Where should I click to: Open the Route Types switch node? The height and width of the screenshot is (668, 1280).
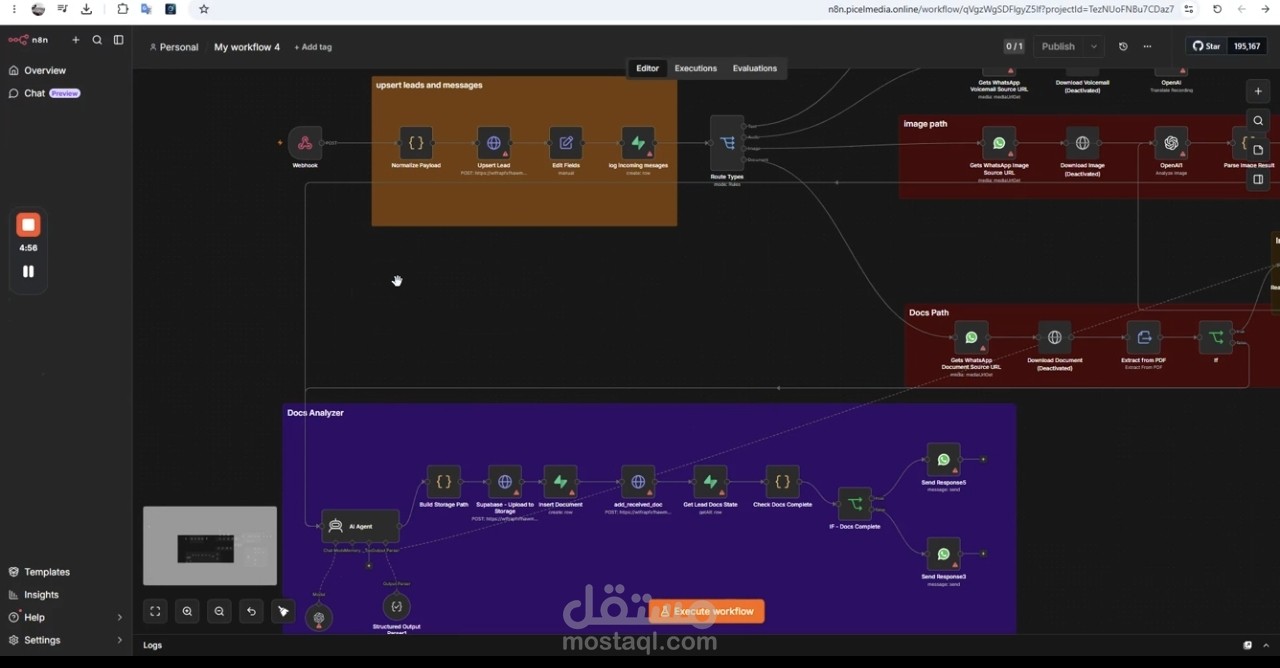[x=727, y=143]
